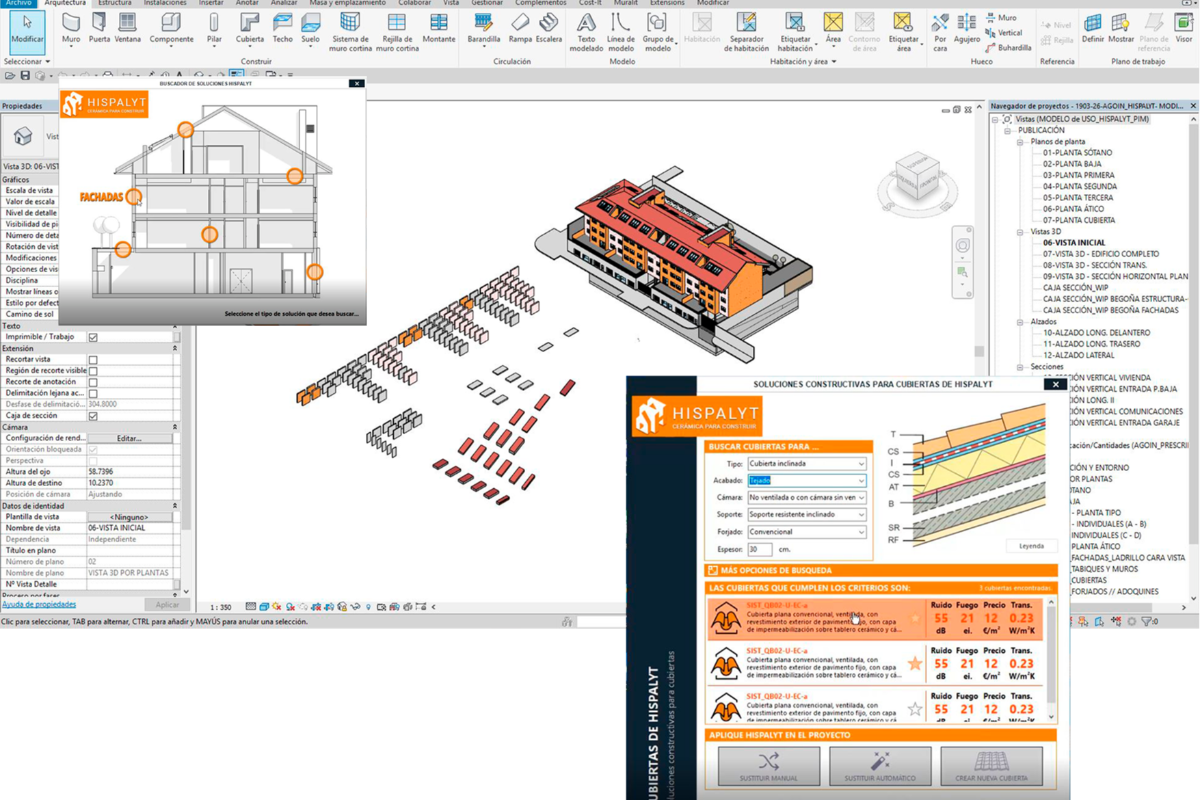This screenshot has width=1200, height=800.
Task: Select the Por cara opening tool
Action: click(x=940, y=31)
